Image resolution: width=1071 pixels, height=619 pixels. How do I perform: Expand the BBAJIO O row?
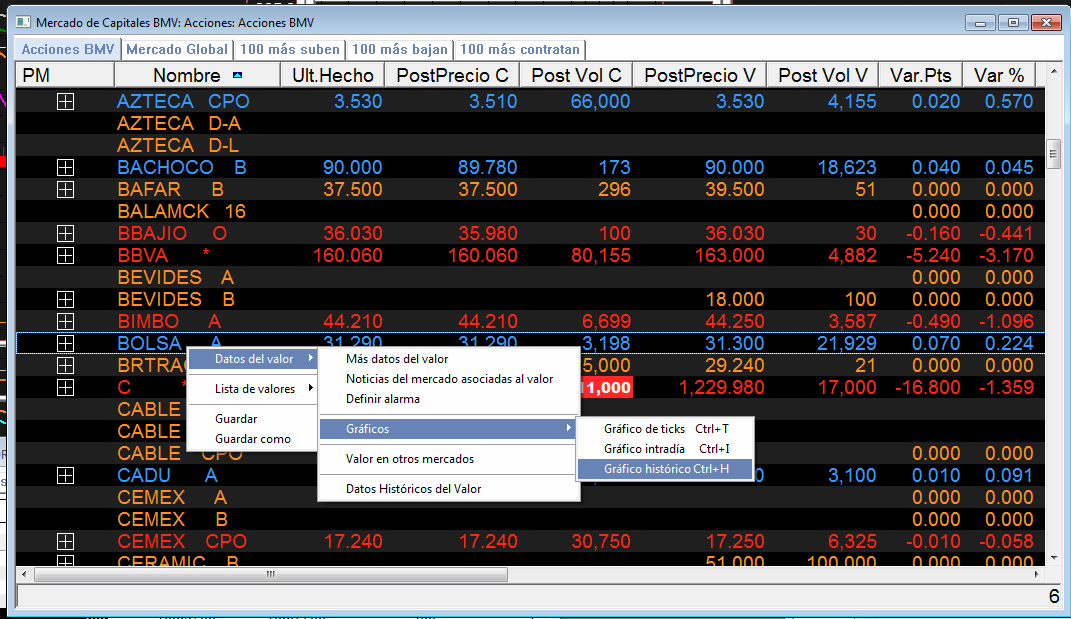66,234
